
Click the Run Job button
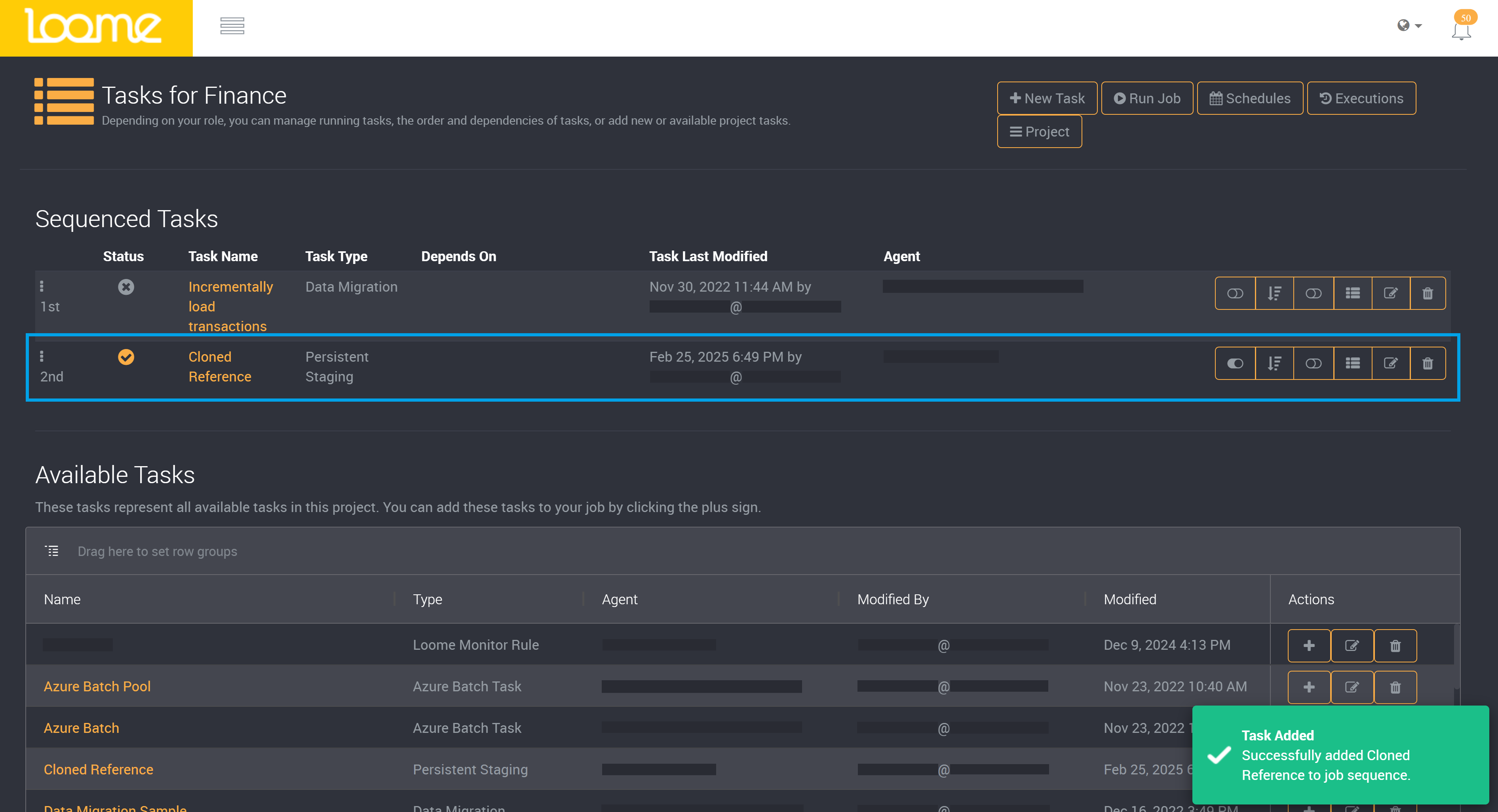pyautogui.click(x=1147, y=98)
